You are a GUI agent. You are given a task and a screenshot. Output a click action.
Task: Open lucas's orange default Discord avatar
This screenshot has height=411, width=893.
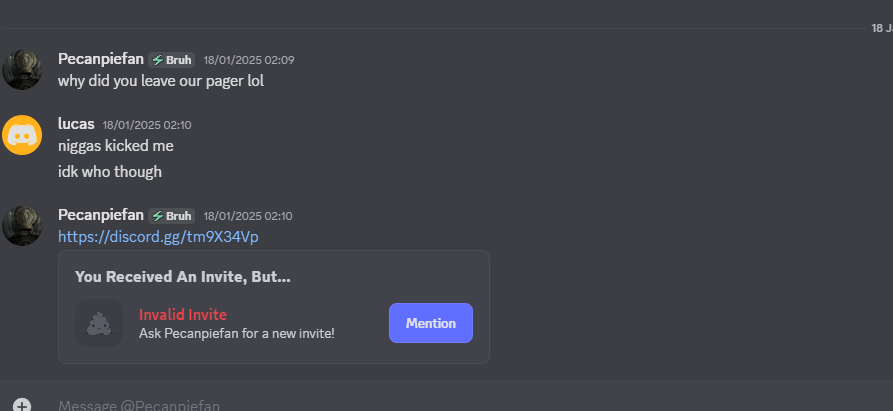coord(22,135)
